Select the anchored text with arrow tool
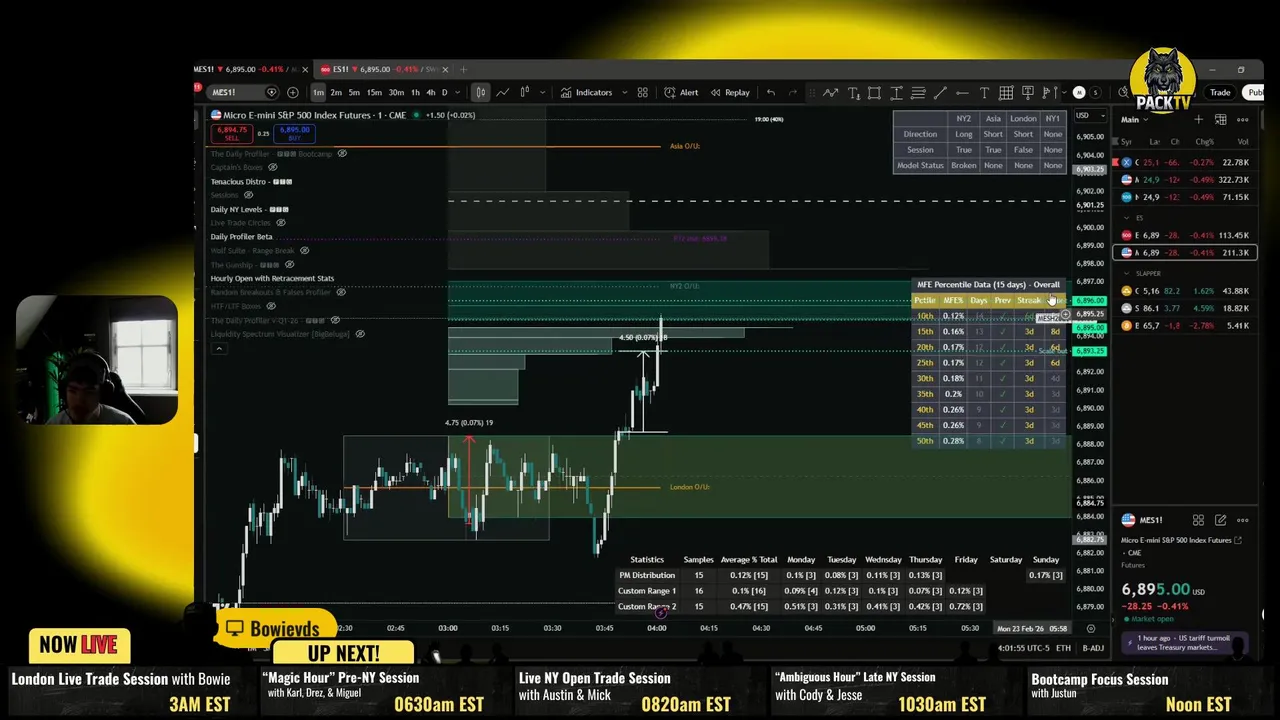Viewport: 1280px width, 720px height. coord(854,92)
